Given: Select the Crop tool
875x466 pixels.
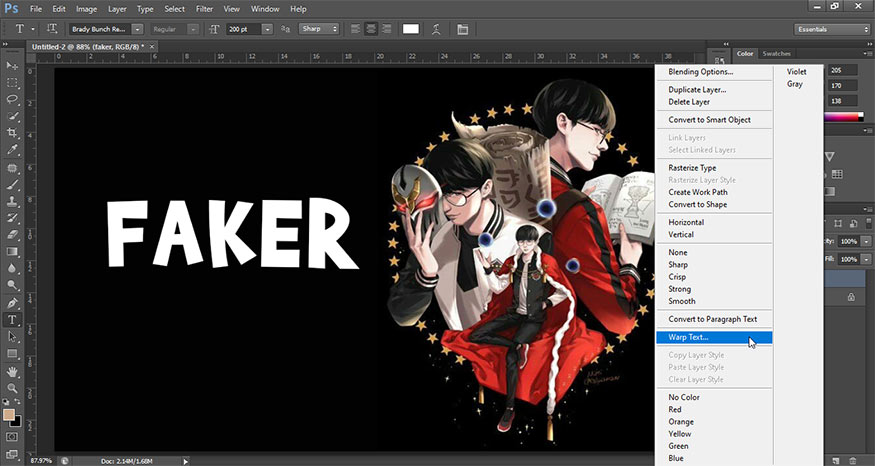Looking at the screenshot, I should click(12, 133).
